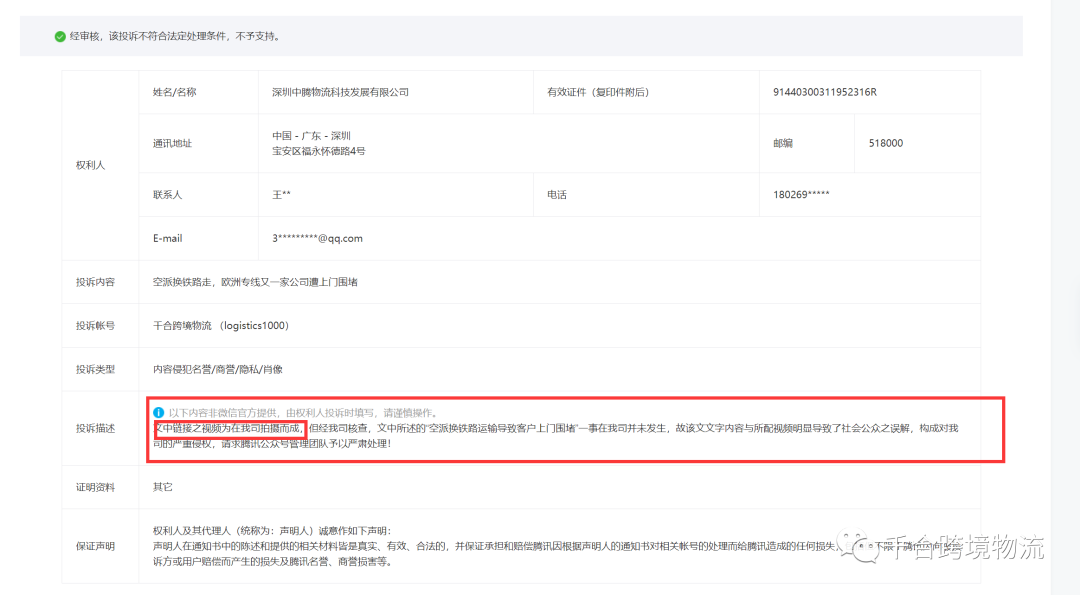Select phone number 180269*****
1080x595 pixels.
point(801,195)
